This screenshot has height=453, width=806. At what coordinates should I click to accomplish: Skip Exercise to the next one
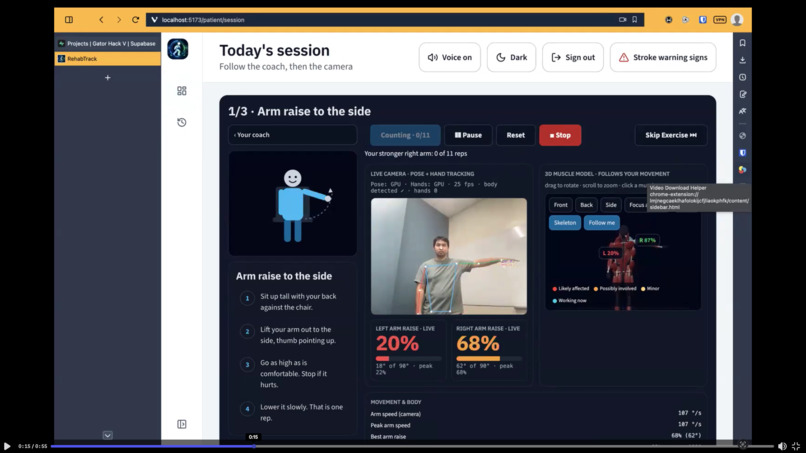coord(671,135)
